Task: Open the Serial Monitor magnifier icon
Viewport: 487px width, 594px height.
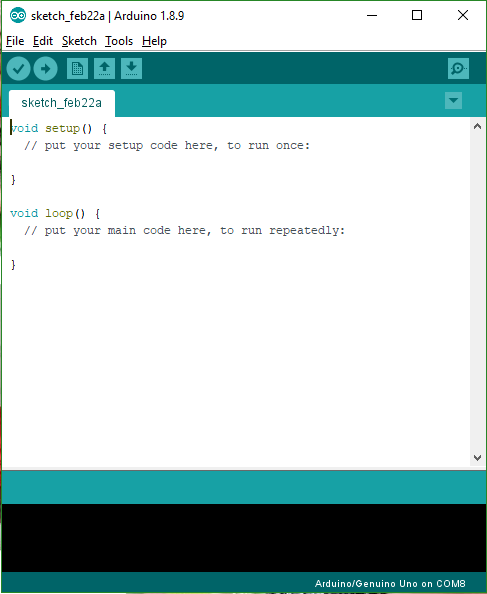Action: tap(458, 69)
